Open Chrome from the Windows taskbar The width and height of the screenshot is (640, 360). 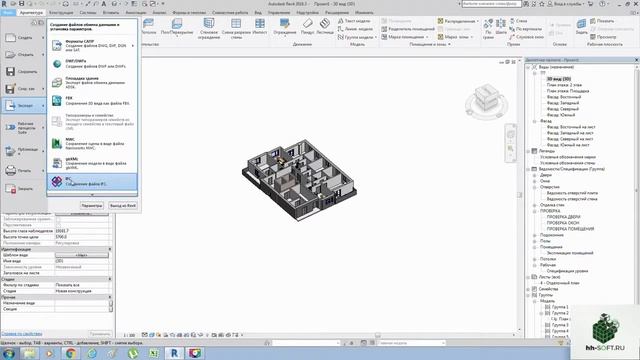click(x=71, y=353)
